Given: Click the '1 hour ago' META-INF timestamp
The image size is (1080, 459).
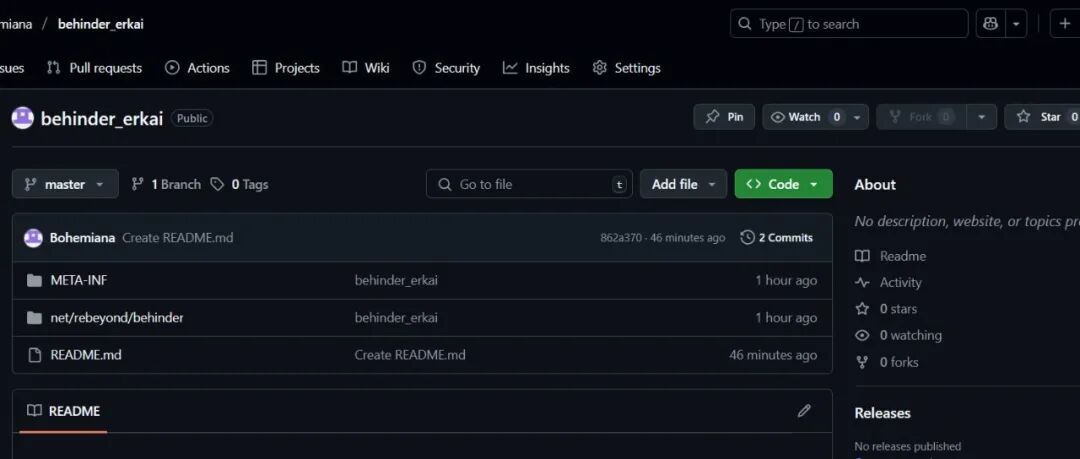Looking at the screenshot, I should tap(786, 280).
